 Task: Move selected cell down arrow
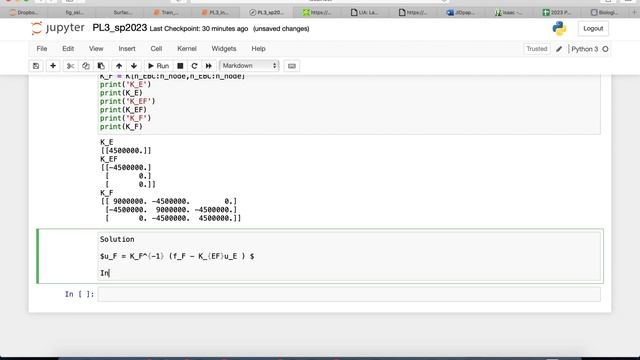pos(134,66)
